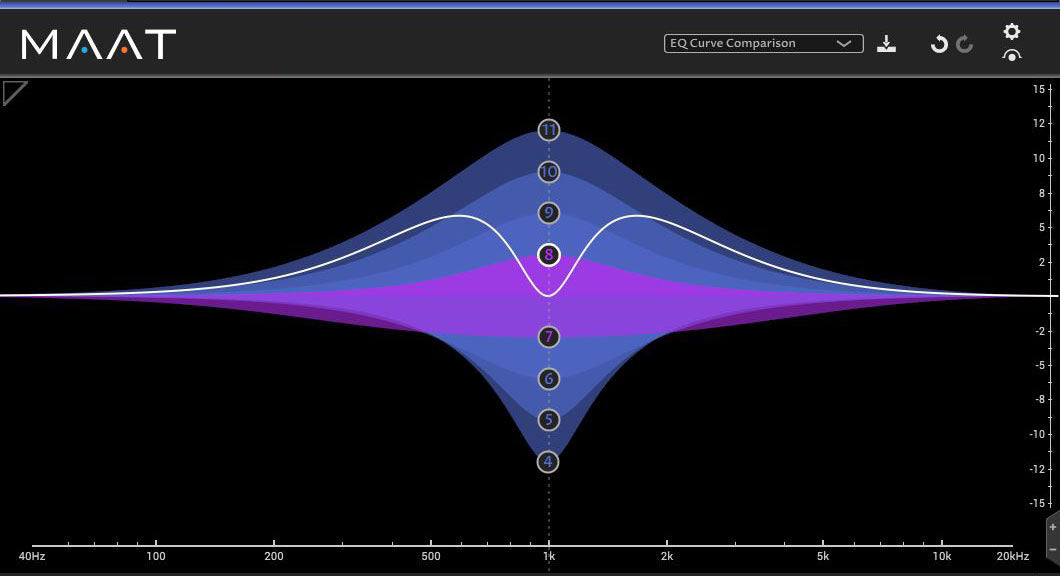Screen dimensions: 1060x576
Task: Select EQ band node 6
Action: point(548,379)
